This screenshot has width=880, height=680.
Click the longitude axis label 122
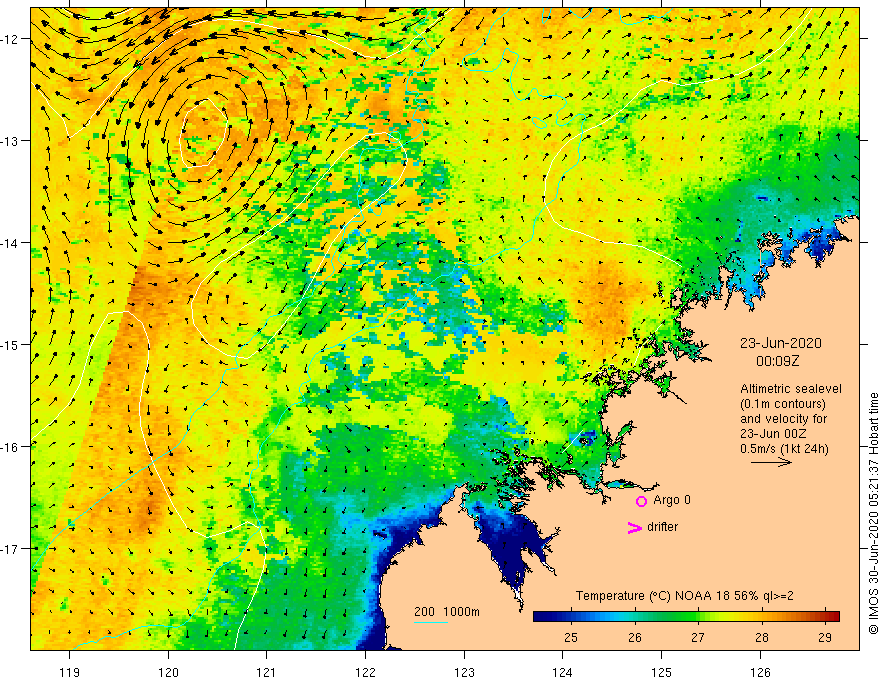click(365, 672)
